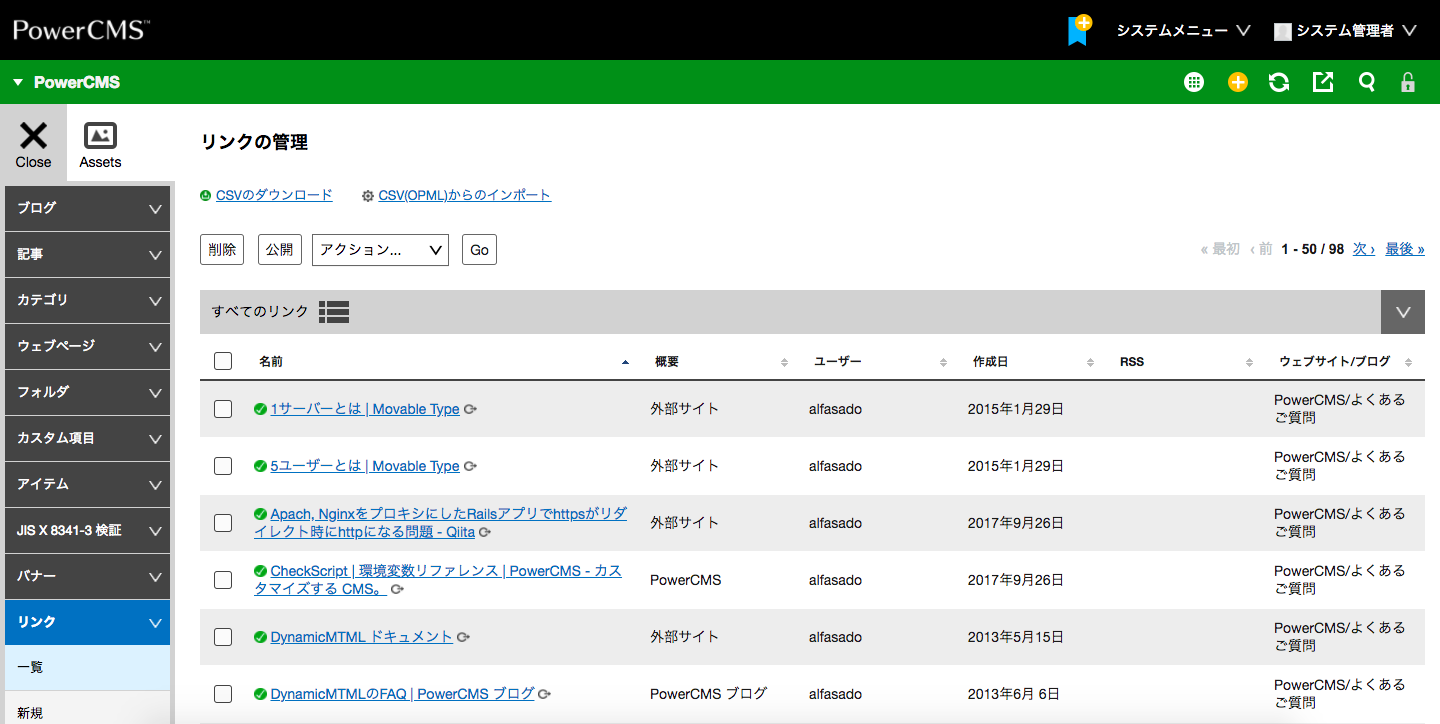
Task: Open the アクション... dropdown
Action: (x=380, y=250)
